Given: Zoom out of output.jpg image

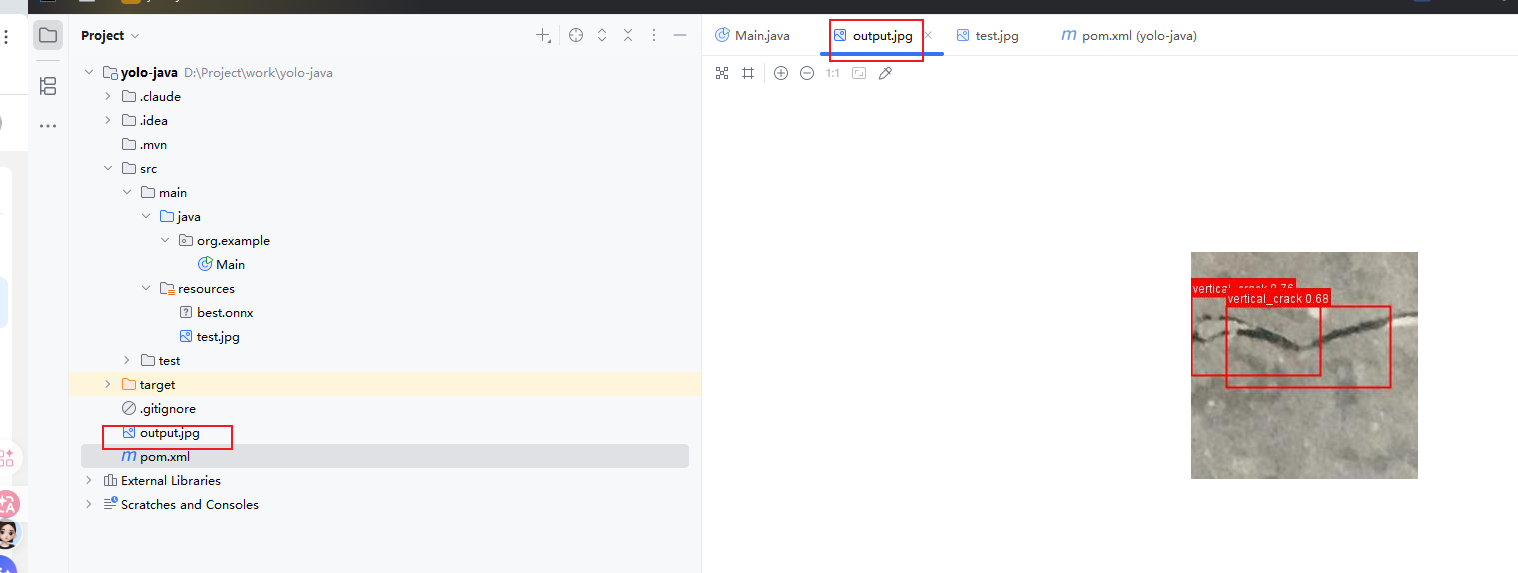Looking at the screenshot, I should (x=807, y=73).
